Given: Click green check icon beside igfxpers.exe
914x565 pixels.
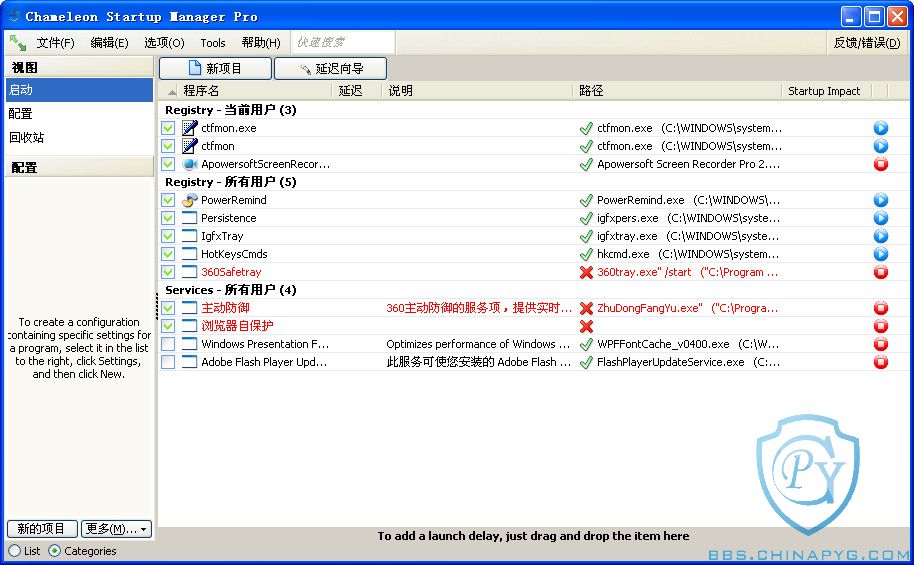Looking at the screenshot, I should 586,218.
